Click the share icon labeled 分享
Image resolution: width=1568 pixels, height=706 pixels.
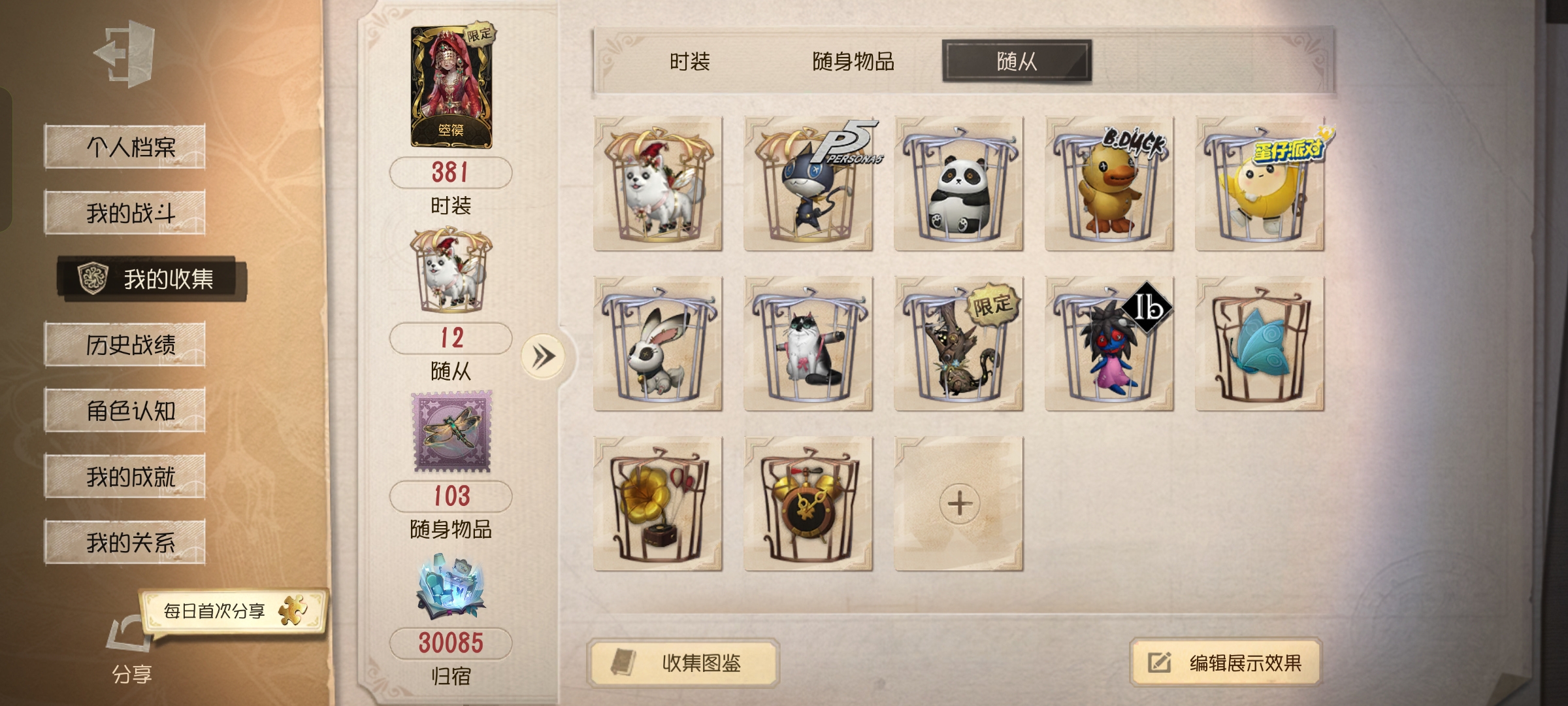pos(131,650)
